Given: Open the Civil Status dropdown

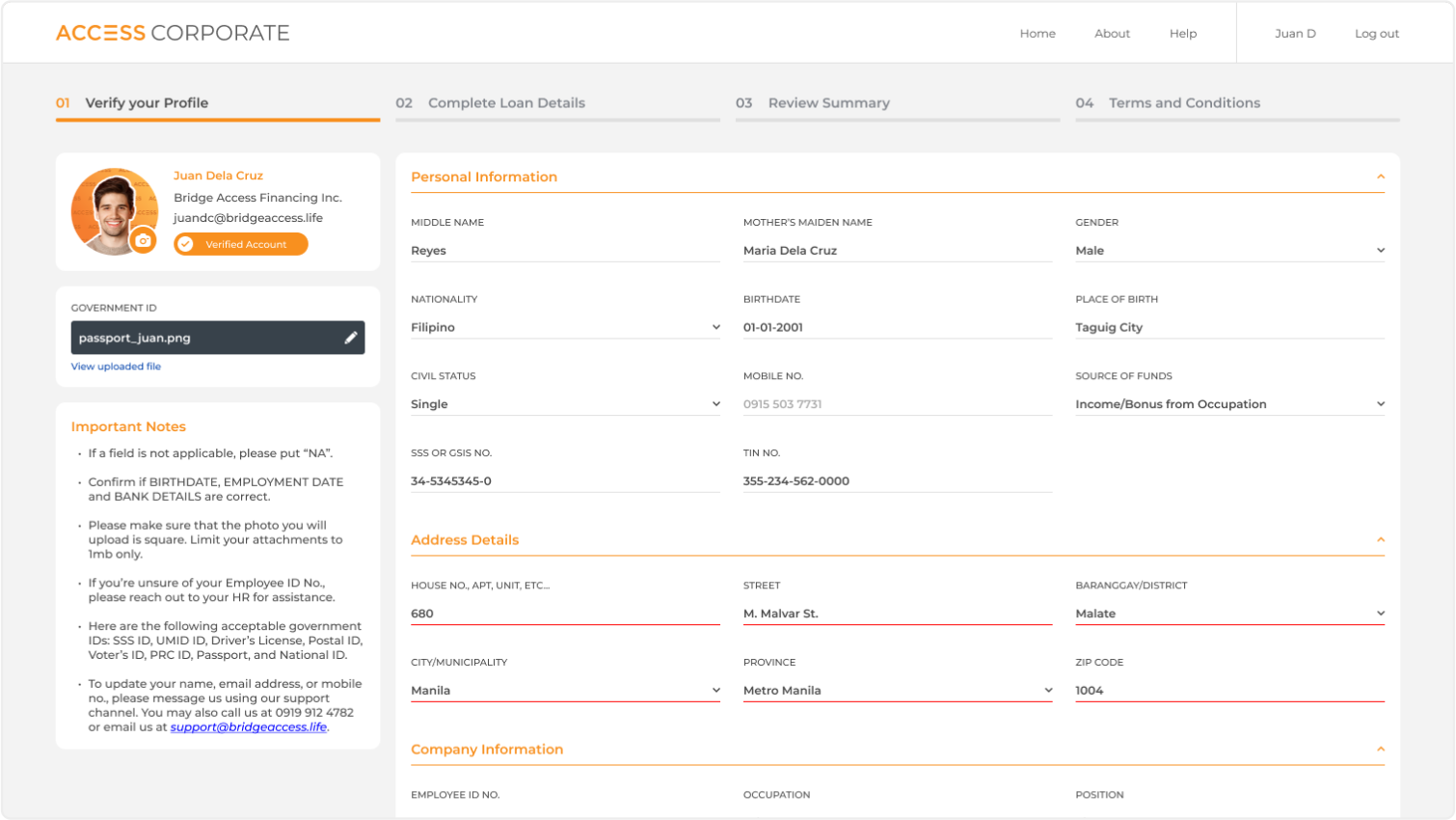Looking at the screenshot, I should [x=565, y=404].
